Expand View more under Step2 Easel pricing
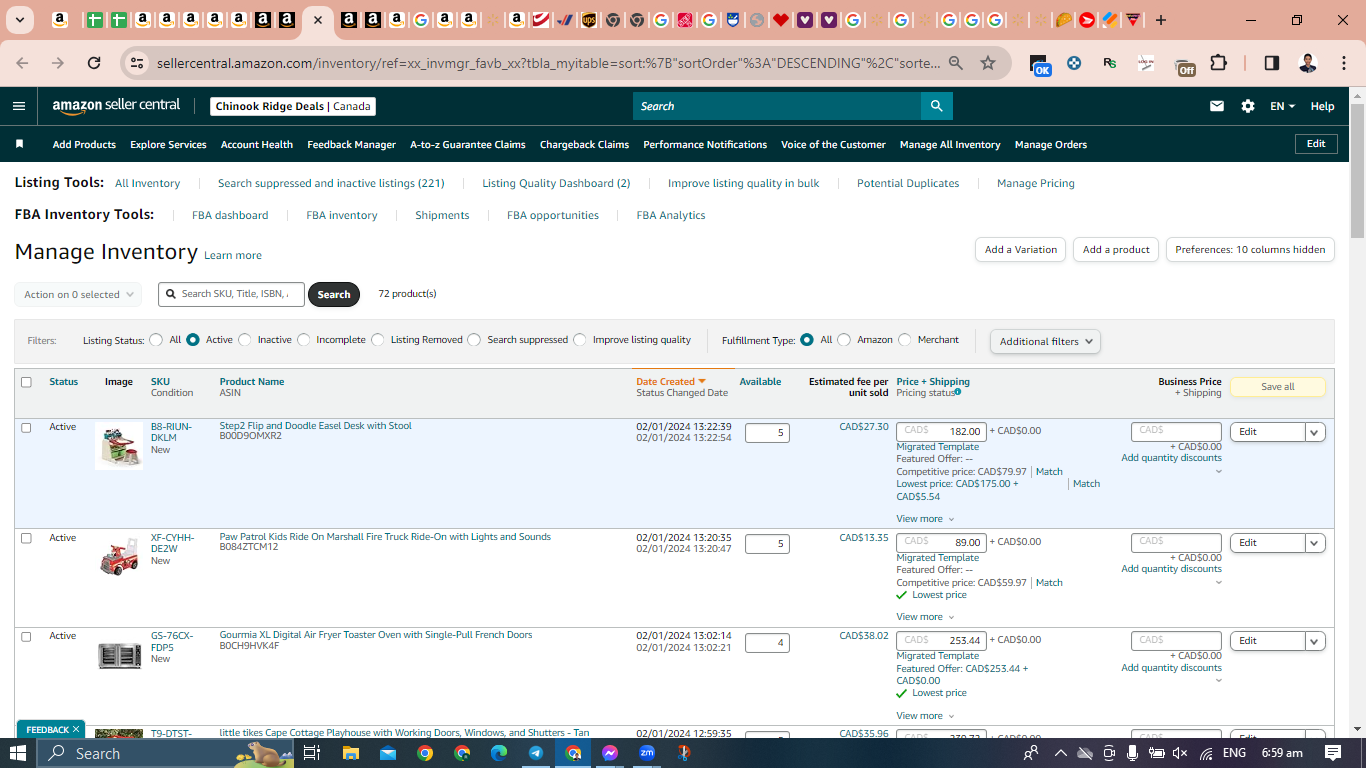Image resolution: width=1366 pixels, height=768 pixels. (x=925, y=519)
